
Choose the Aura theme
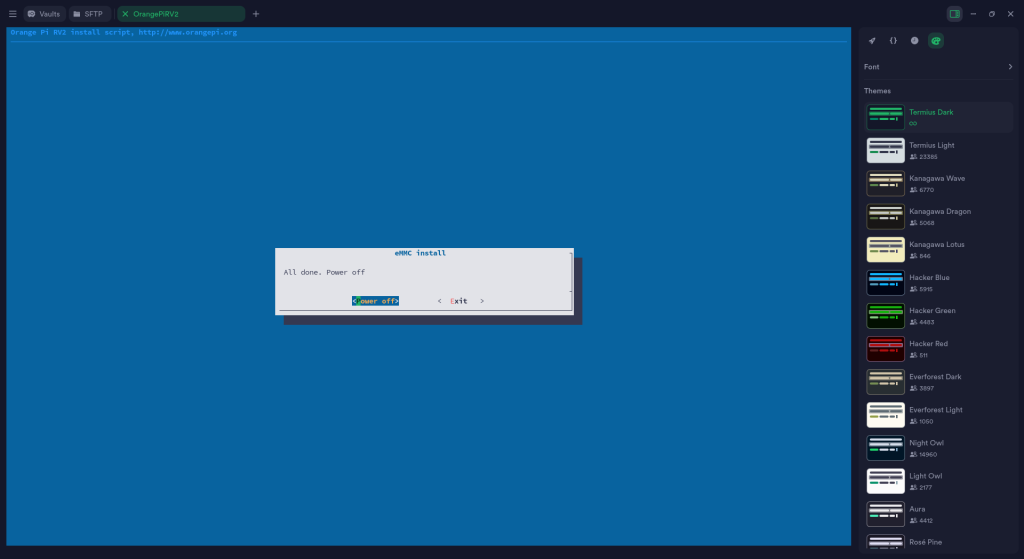pyautogui.click(x=885, y=514)
